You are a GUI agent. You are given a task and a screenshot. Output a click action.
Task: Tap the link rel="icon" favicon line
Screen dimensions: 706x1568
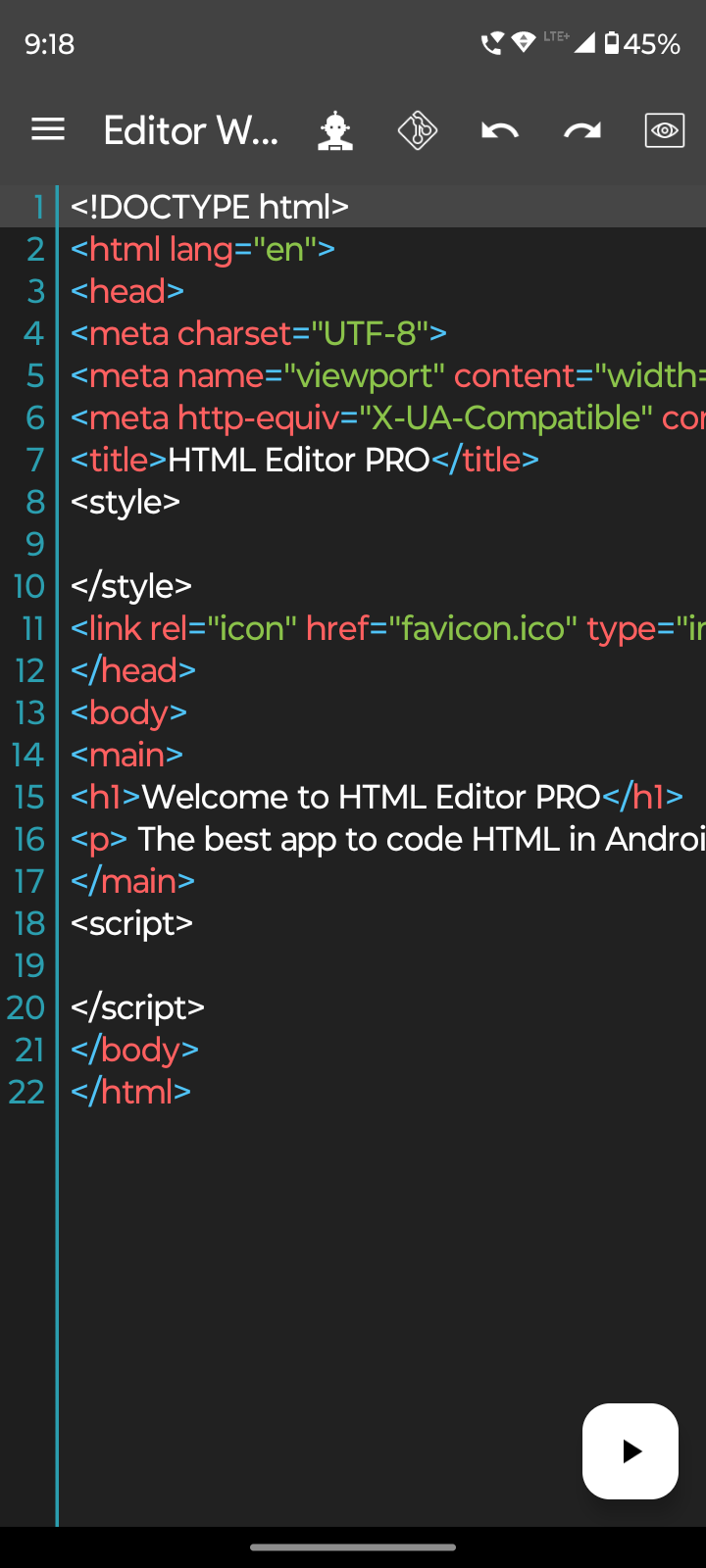pos(388,628)
